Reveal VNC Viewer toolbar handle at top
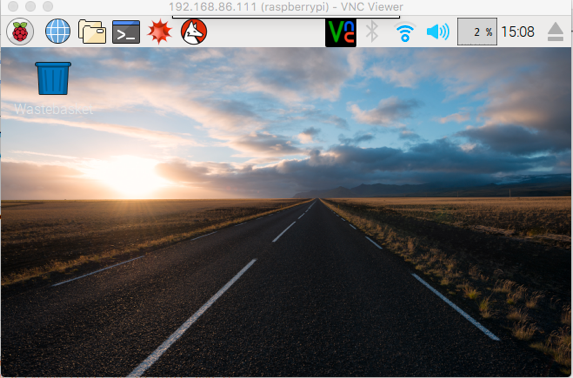573x378 pixels. (x=286, y=17)
